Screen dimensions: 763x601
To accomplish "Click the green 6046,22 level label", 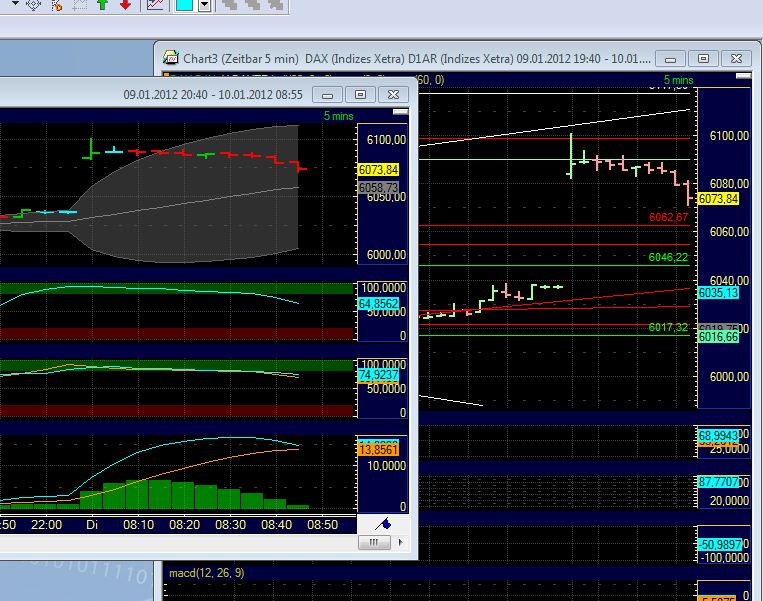I will tap(668, 257).
